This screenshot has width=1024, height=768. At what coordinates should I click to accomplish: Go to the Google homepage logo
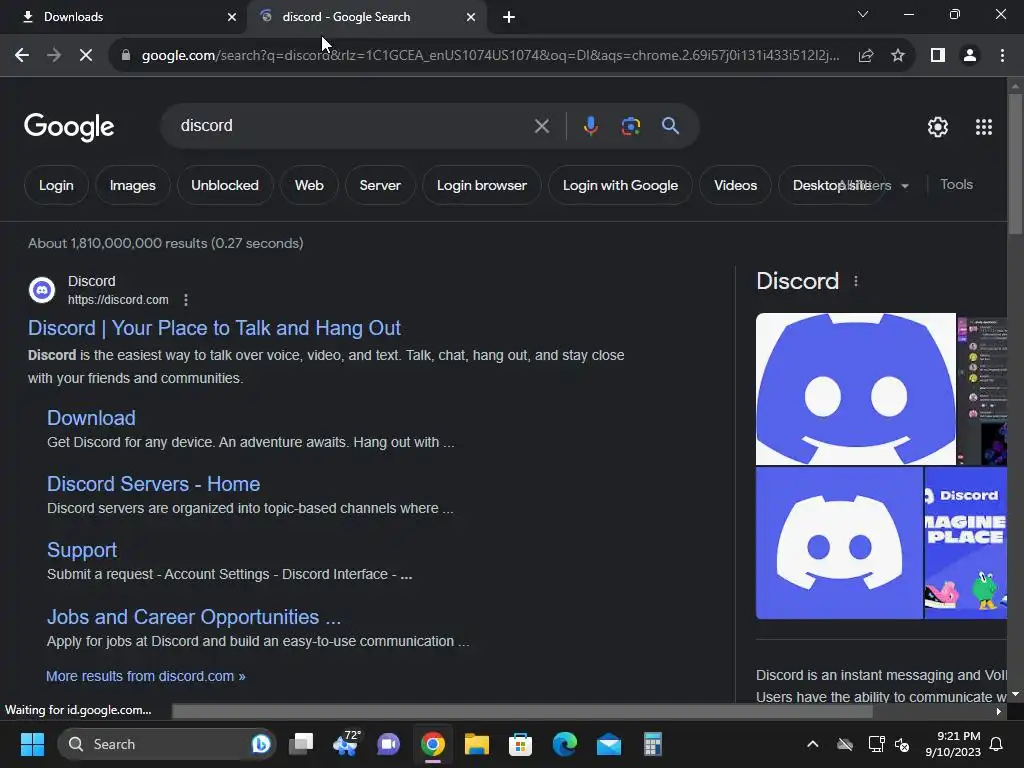(69, 127)
